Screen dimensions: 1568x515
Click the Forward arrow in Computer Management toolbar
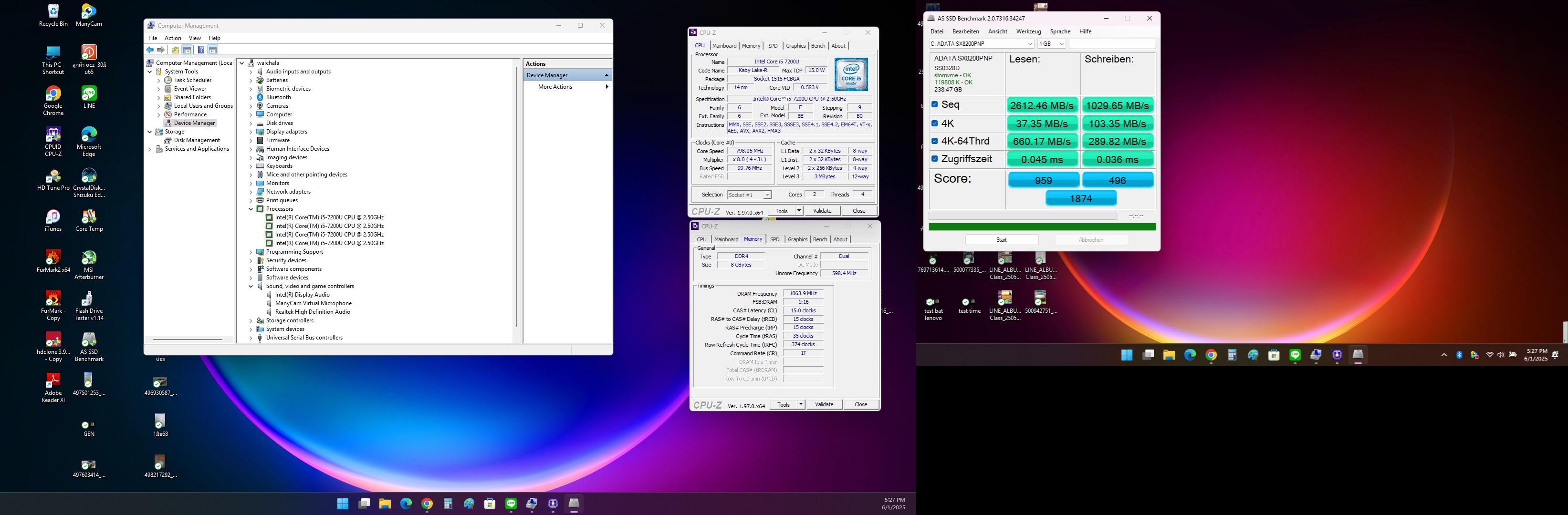[x=161, y=50]
